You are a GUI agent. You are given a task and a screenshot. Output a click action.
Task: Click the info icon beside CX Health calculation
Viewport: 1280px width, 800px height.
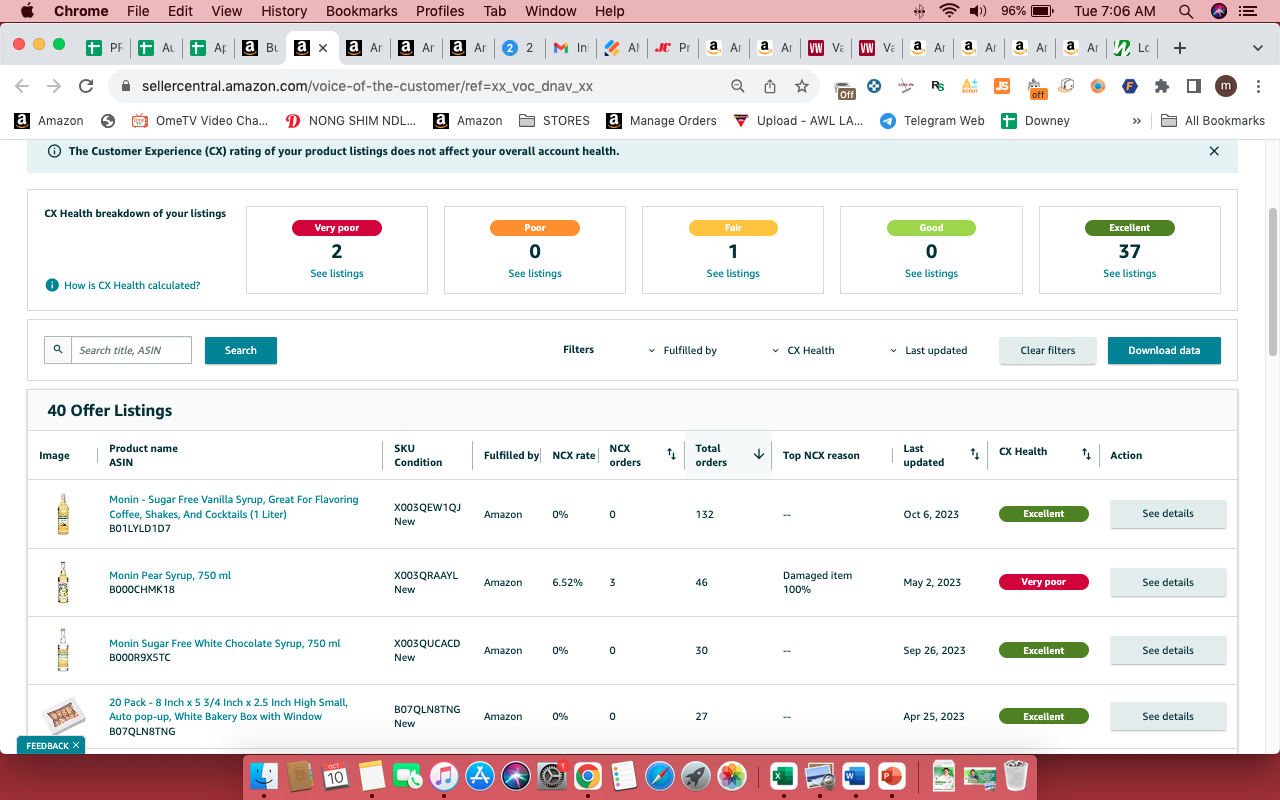52,285
